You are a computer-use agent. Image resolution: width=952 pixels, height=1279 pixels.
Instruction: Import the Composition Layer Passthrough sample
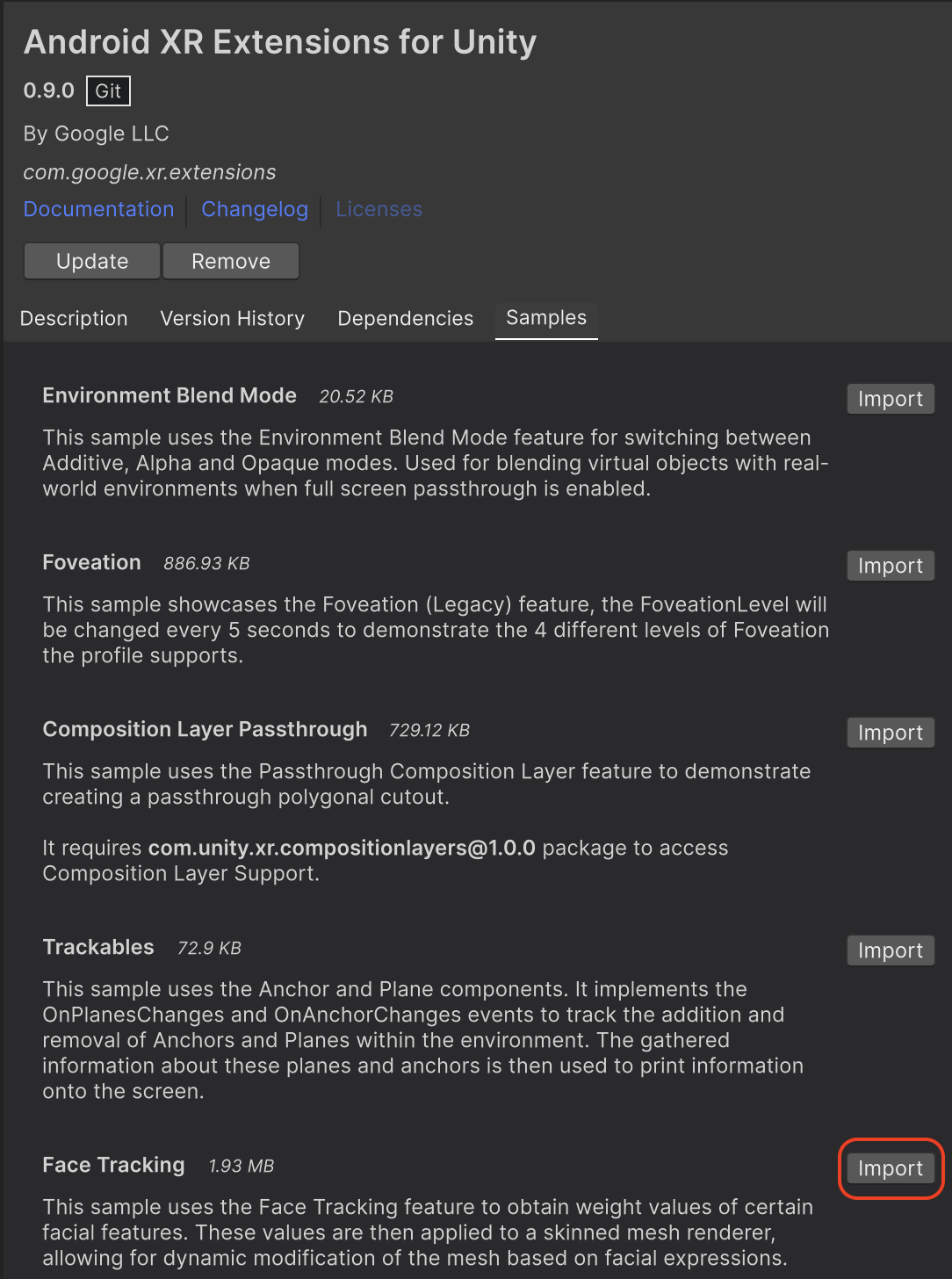point(890,732)
